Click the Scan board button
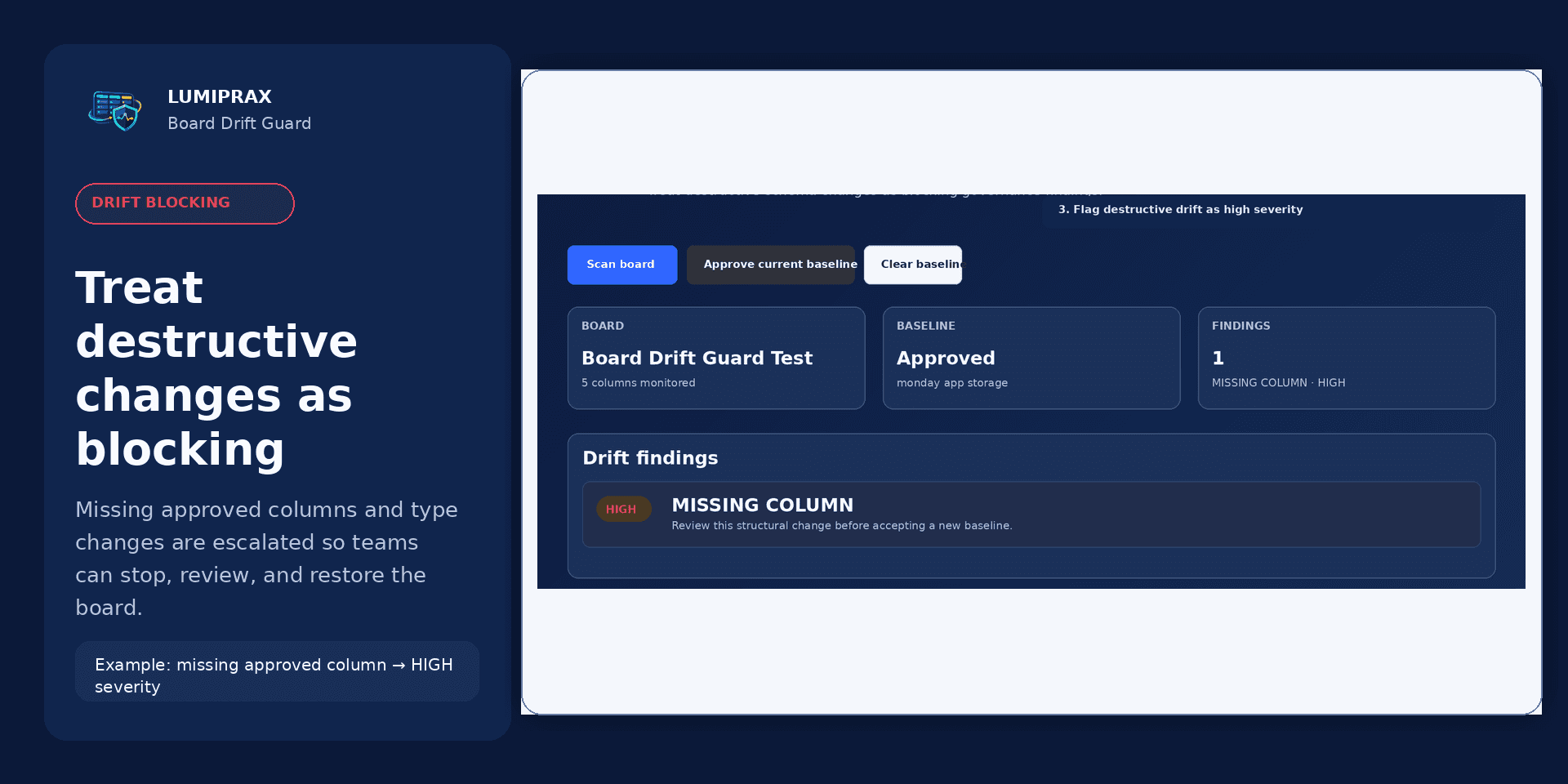Viewport: 1568px width, 784px height. (x=622, y=265)
